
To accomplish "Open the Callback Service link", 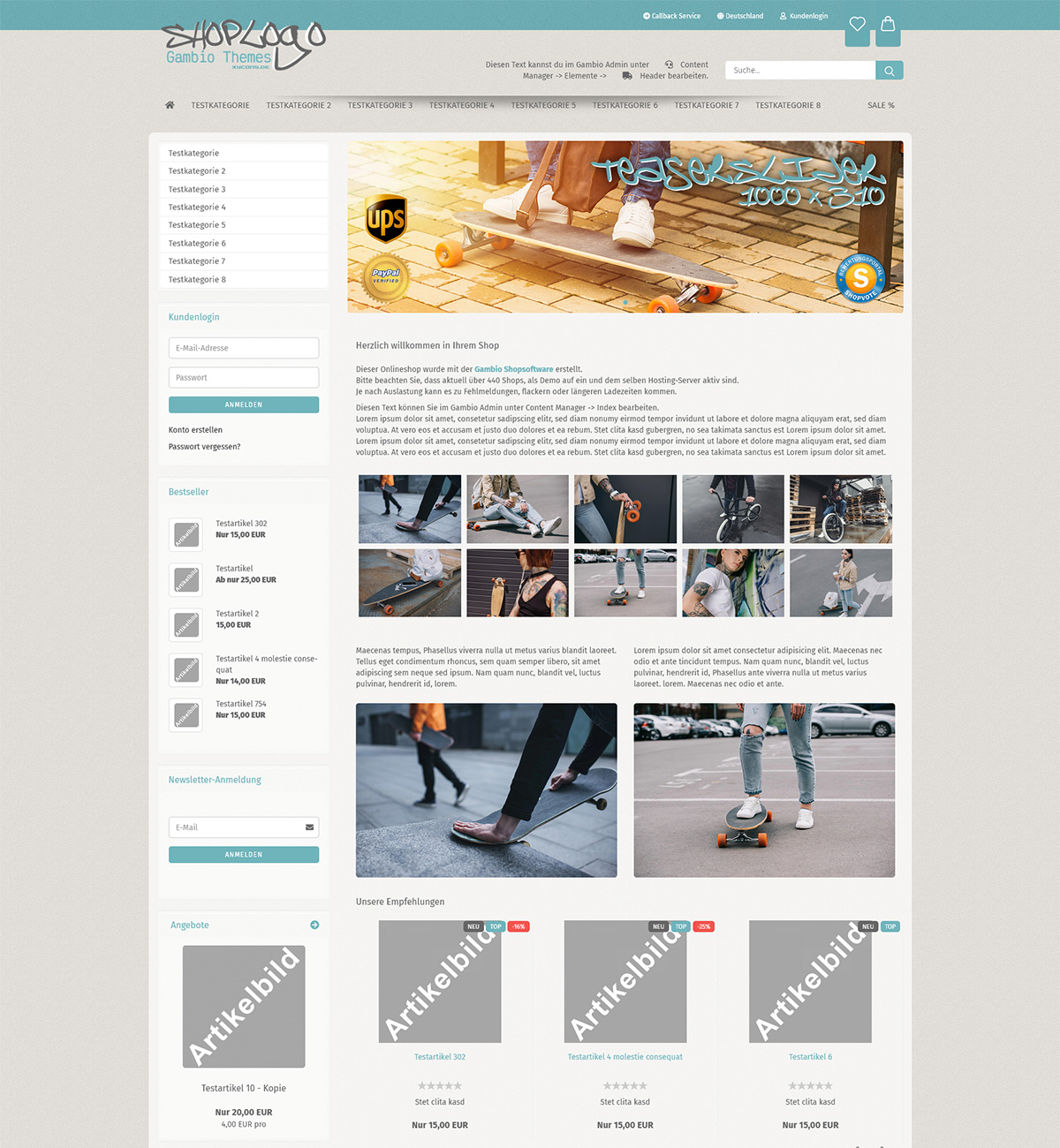I will [671, 16].
